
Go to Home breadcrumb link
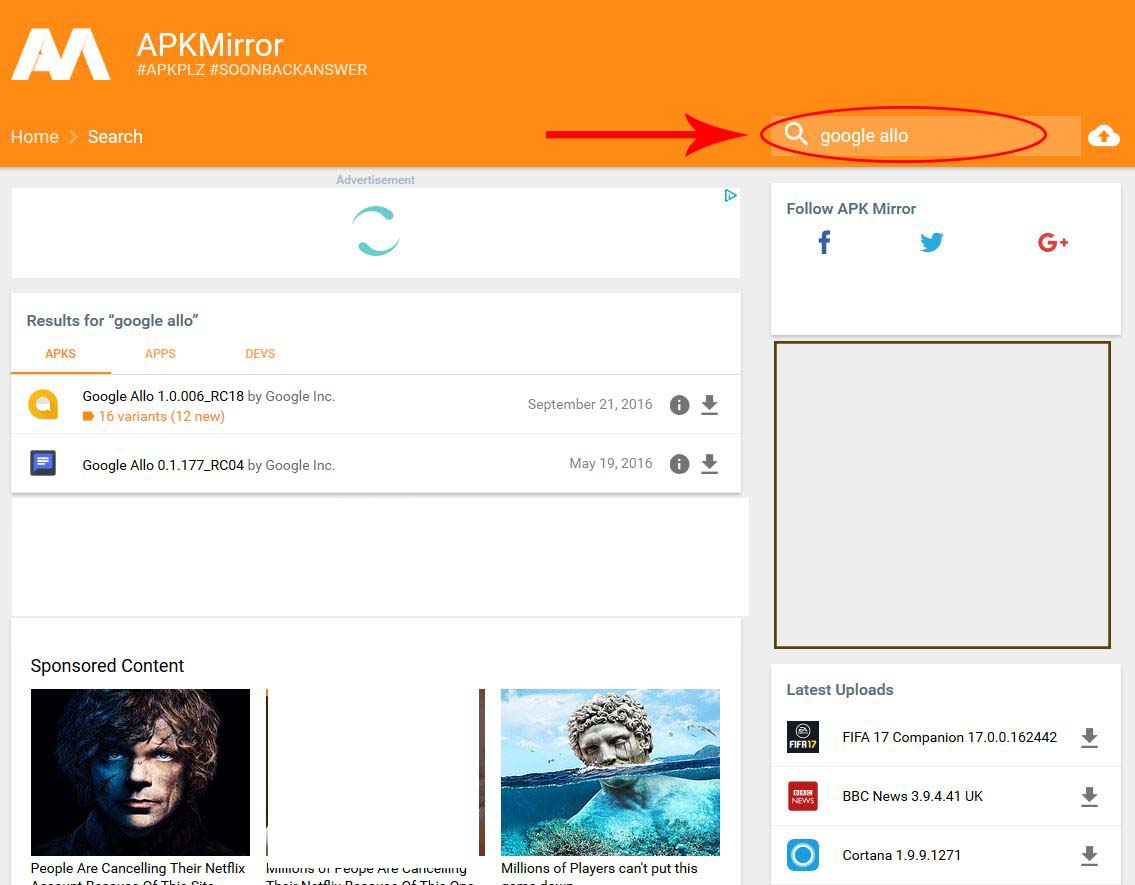point(35,137)
